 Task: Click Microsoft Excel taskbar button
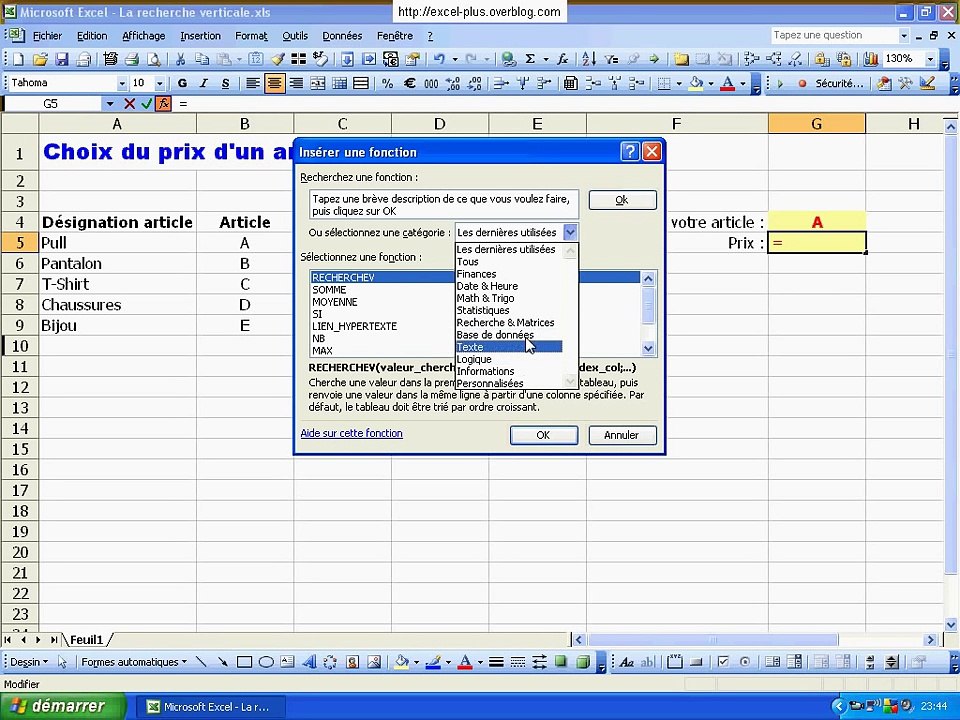209,707
